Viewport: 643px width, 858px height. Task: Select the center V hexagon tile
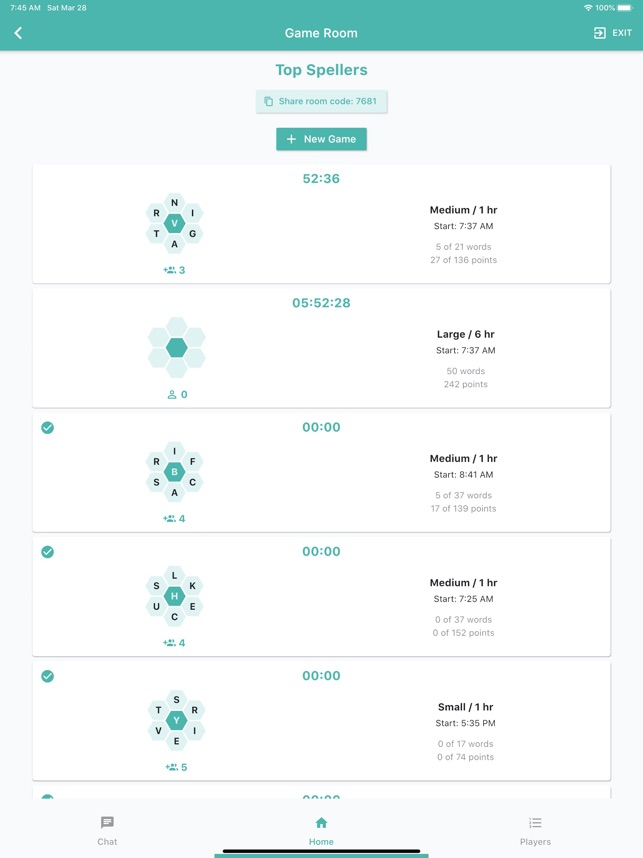click(x=175, y=223)
